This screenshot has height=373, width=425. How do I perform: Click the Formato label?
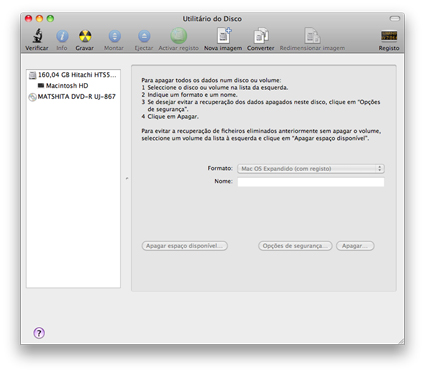220,168
